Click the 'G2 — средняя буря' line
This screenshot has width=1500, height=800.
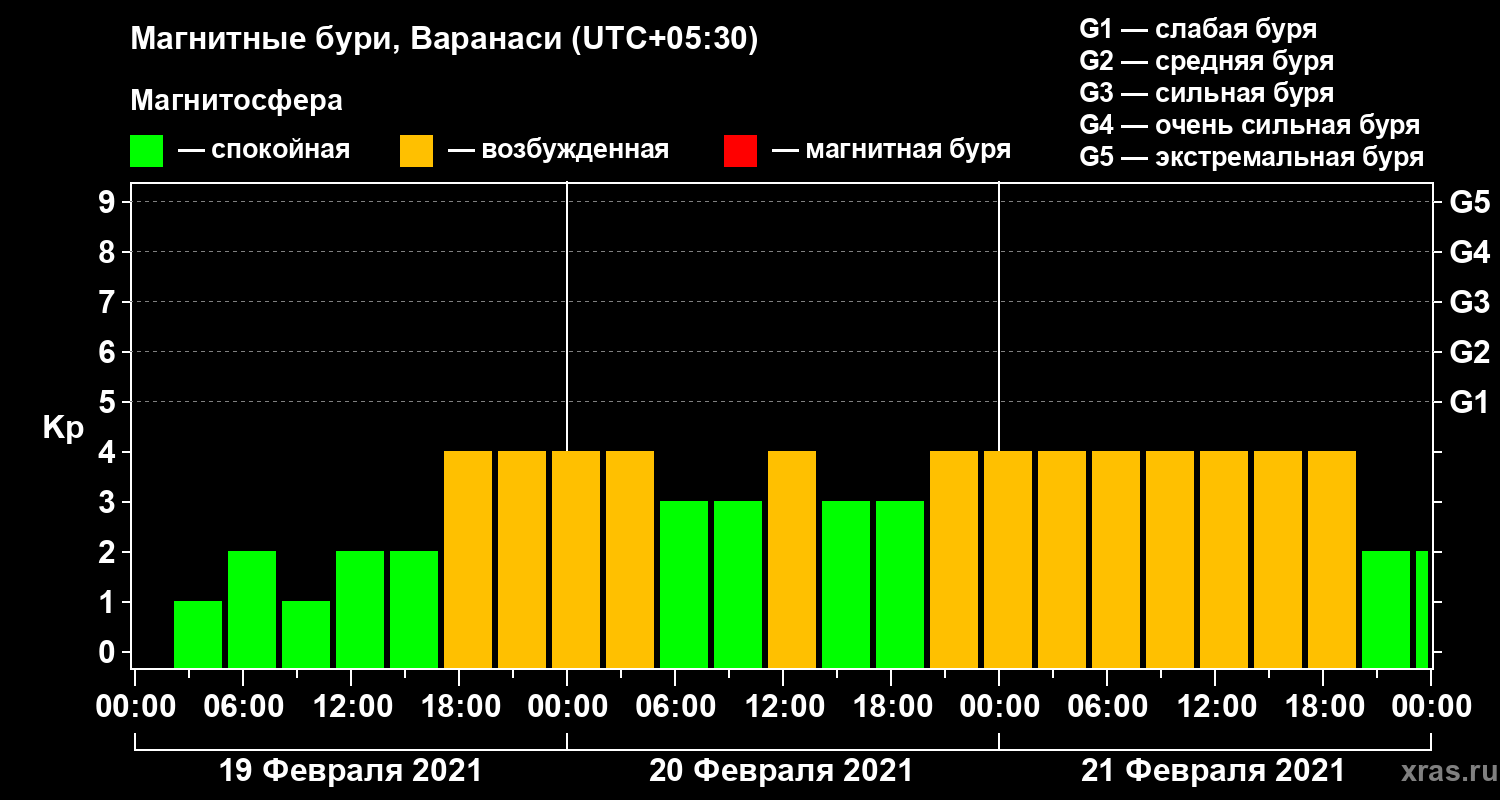pyautogui.click(x=1207, y=61)
